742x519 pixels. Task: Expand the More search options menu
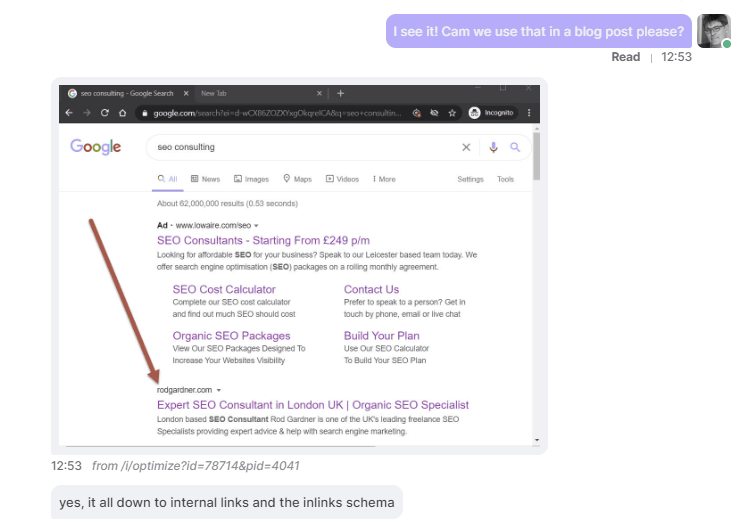pyautogui.click(x=384, y=179)
